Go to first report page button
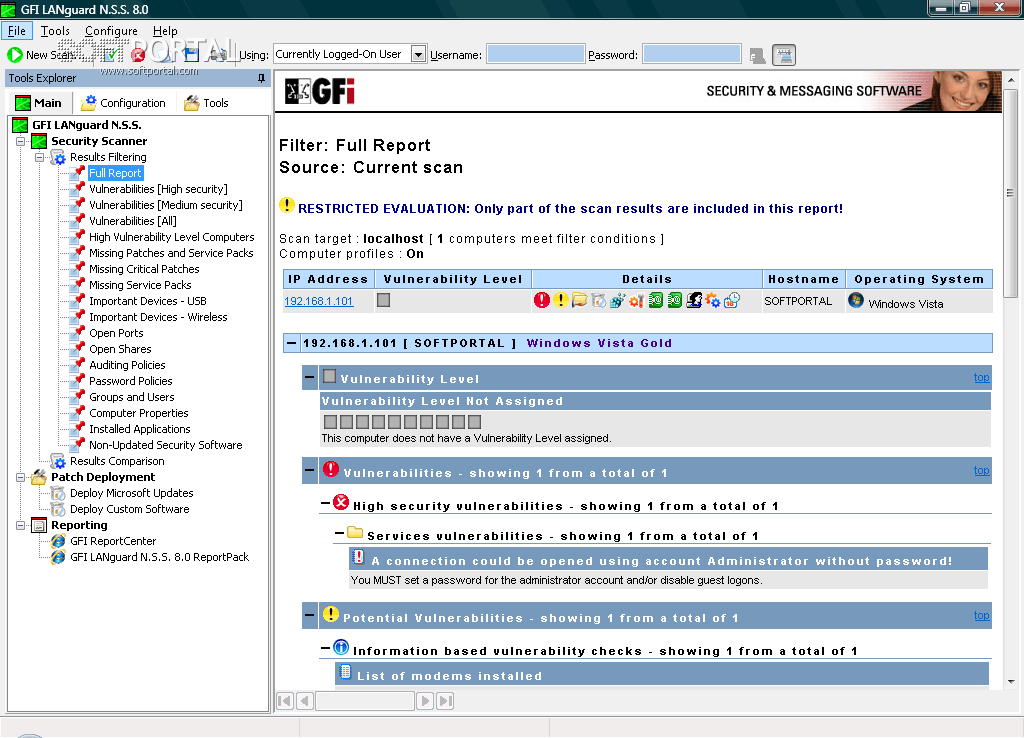The height and width of the screenshot is (738, 1024). (285, 701)
